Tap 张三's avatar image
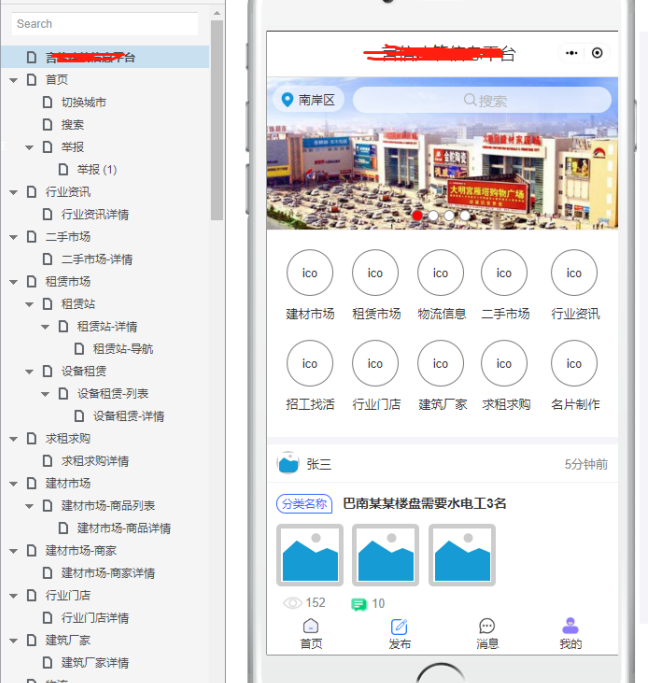The height and width of the screenshot is (683, 648). coord(288,463)
